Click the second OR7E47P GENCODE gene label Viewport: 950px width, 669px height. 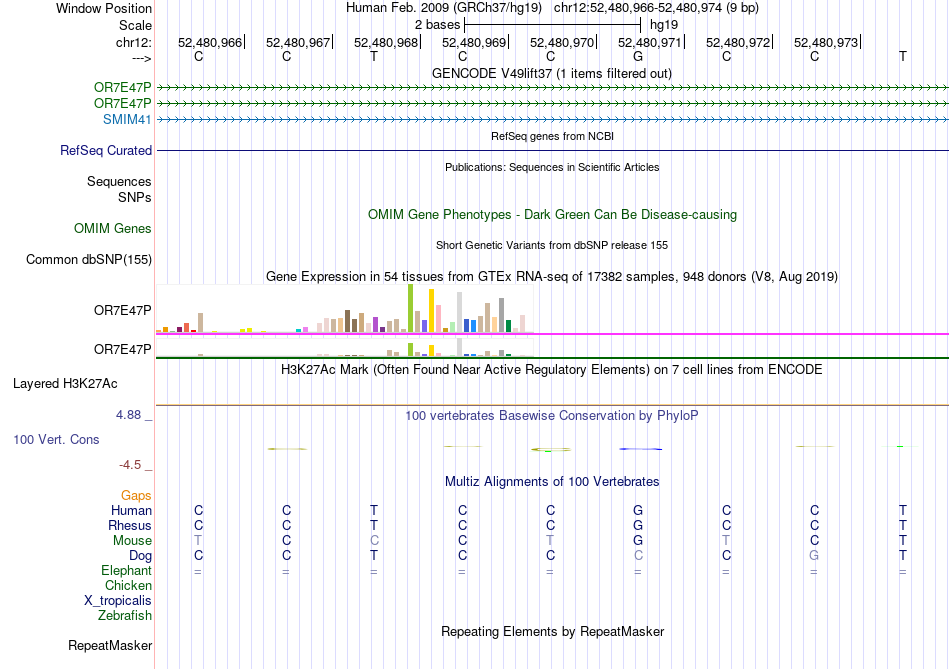click(x=122, y=104)
